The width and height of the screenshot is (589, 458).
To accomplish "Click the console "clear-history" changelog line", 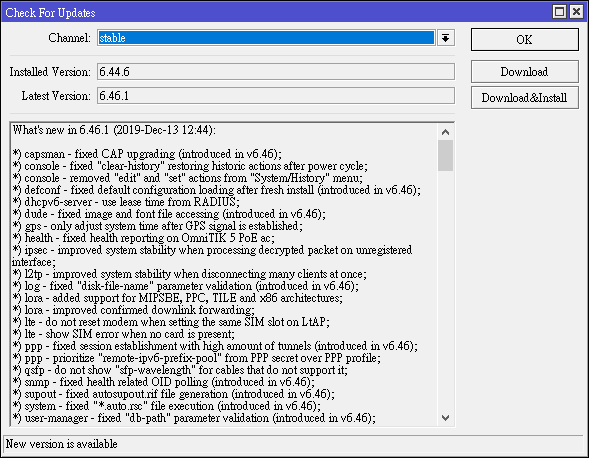I will click(190, 166).
